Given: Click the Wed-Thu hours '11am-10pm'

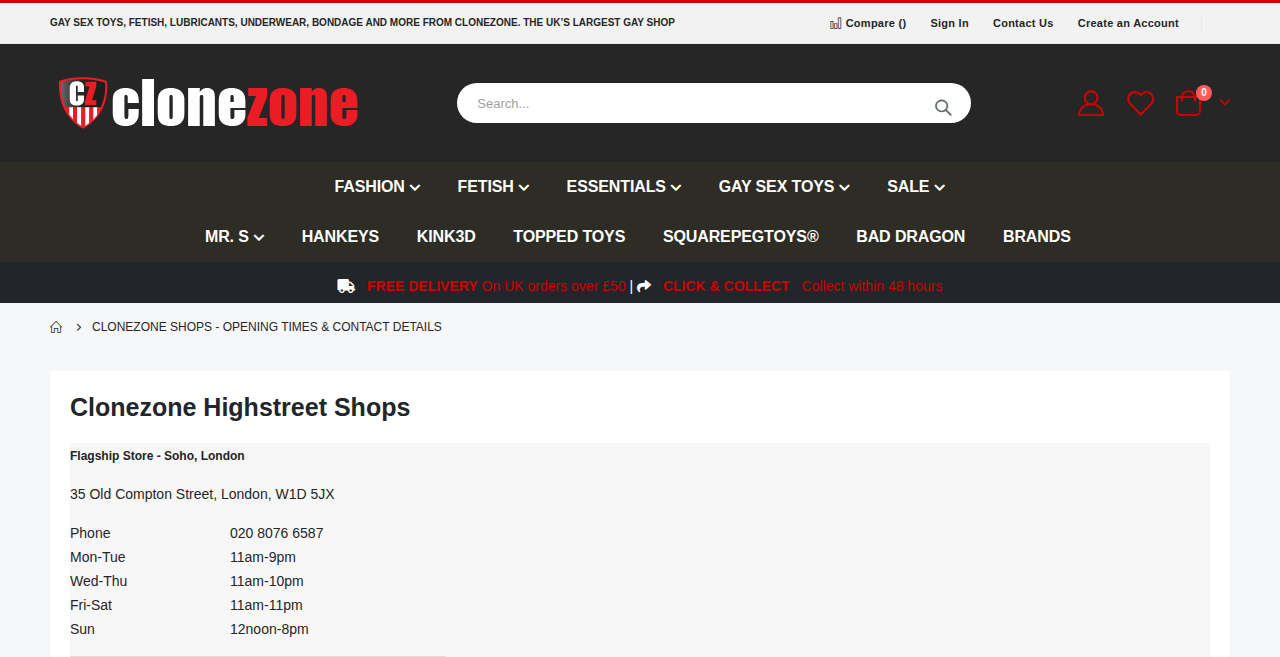Looking at the screenshot, I should 267,581.
